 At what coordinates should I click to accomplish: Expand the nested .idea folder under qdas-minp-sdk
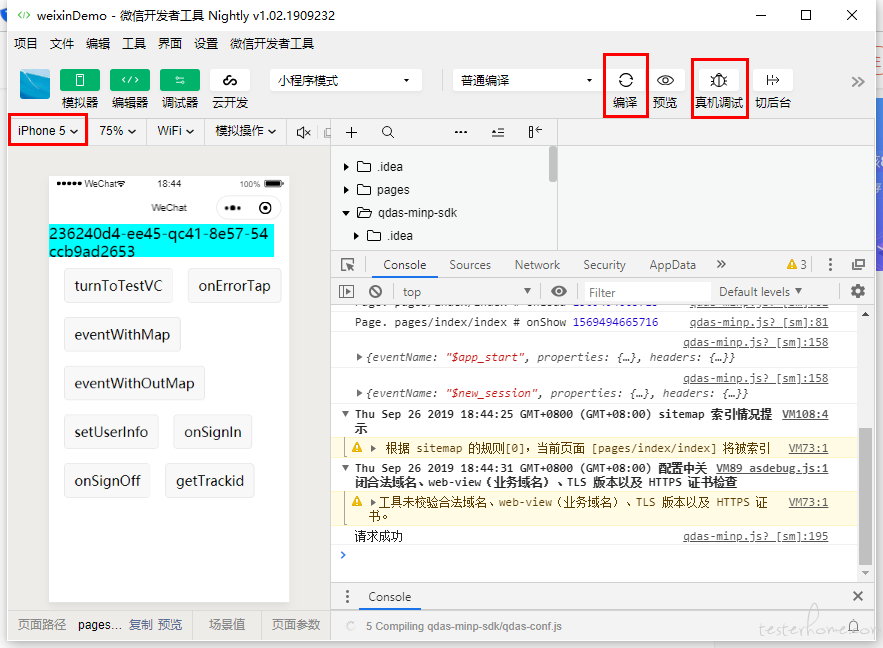coord(356,236)
